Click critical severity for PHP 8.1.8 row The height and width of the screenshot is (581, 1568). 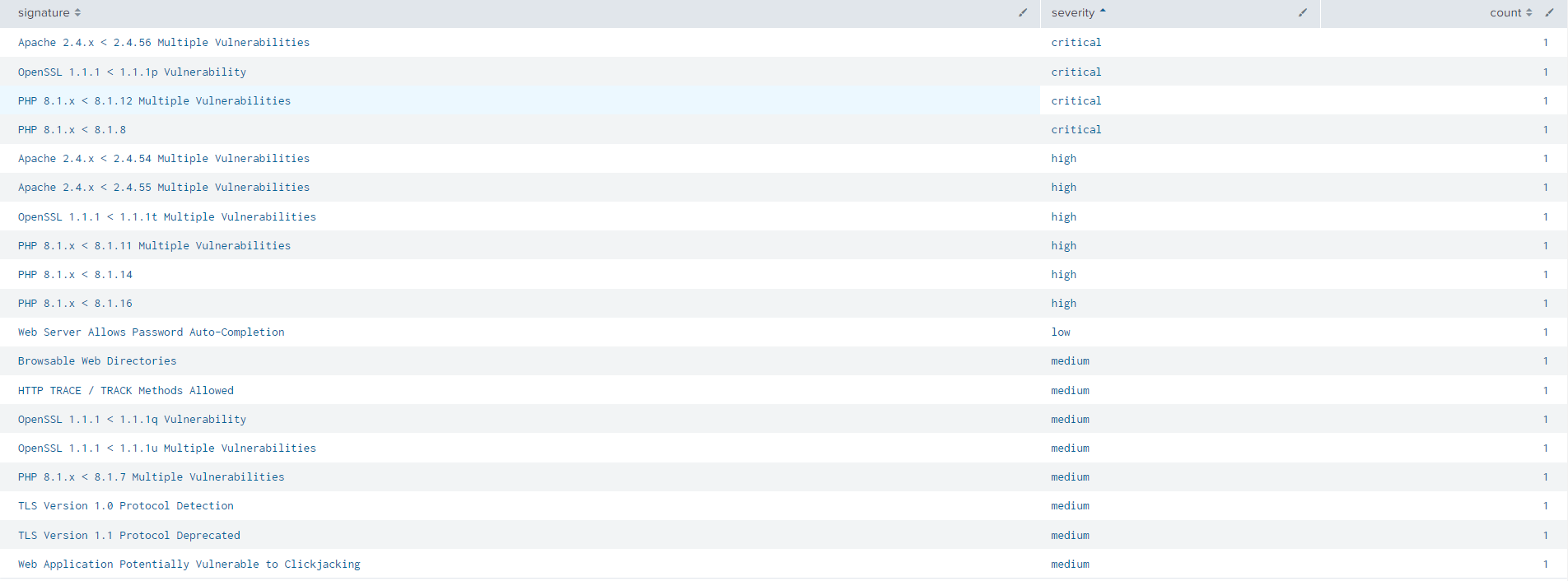click(1076, 130)
